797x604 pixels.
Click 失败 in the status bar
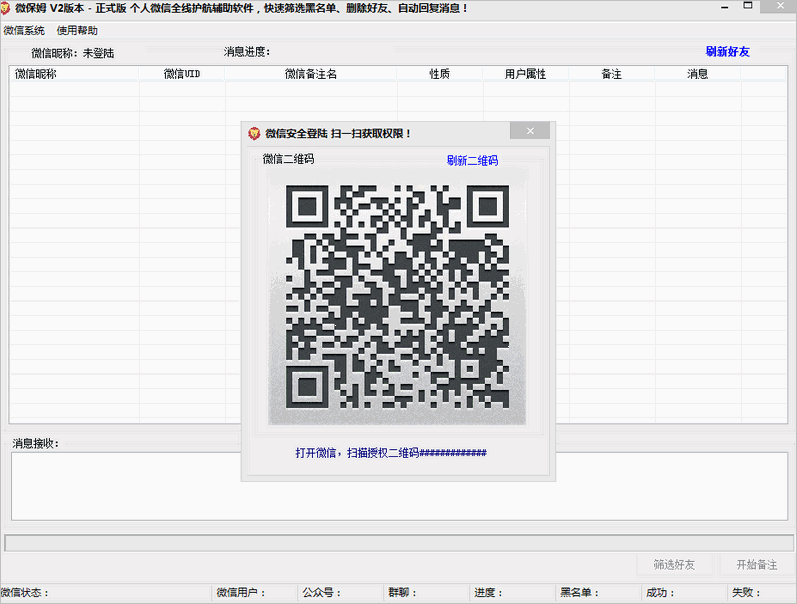pyautogui.click(x=746, y=593)
